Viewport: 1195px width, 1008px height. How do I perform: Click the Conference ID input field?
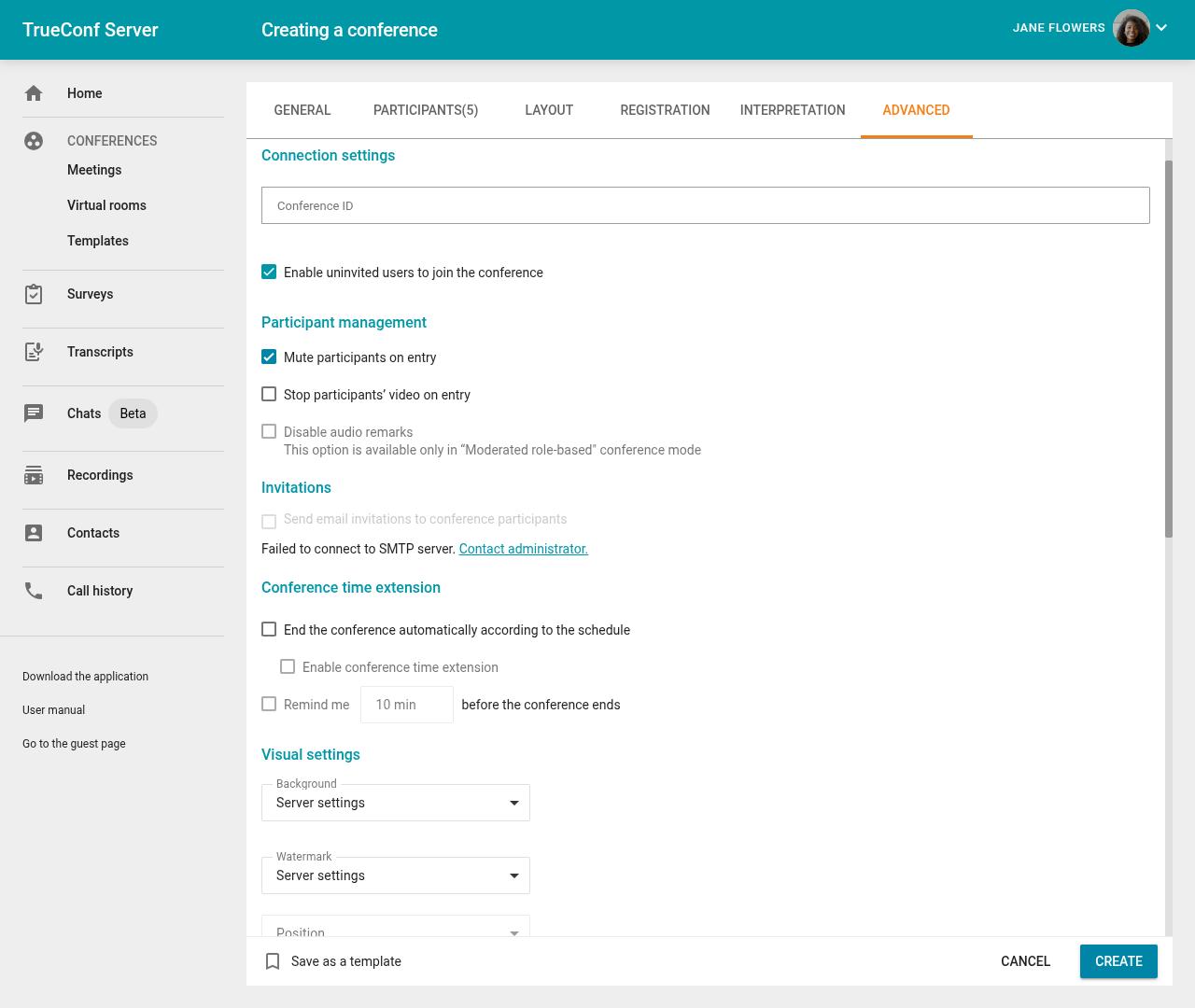click(705, 205)
